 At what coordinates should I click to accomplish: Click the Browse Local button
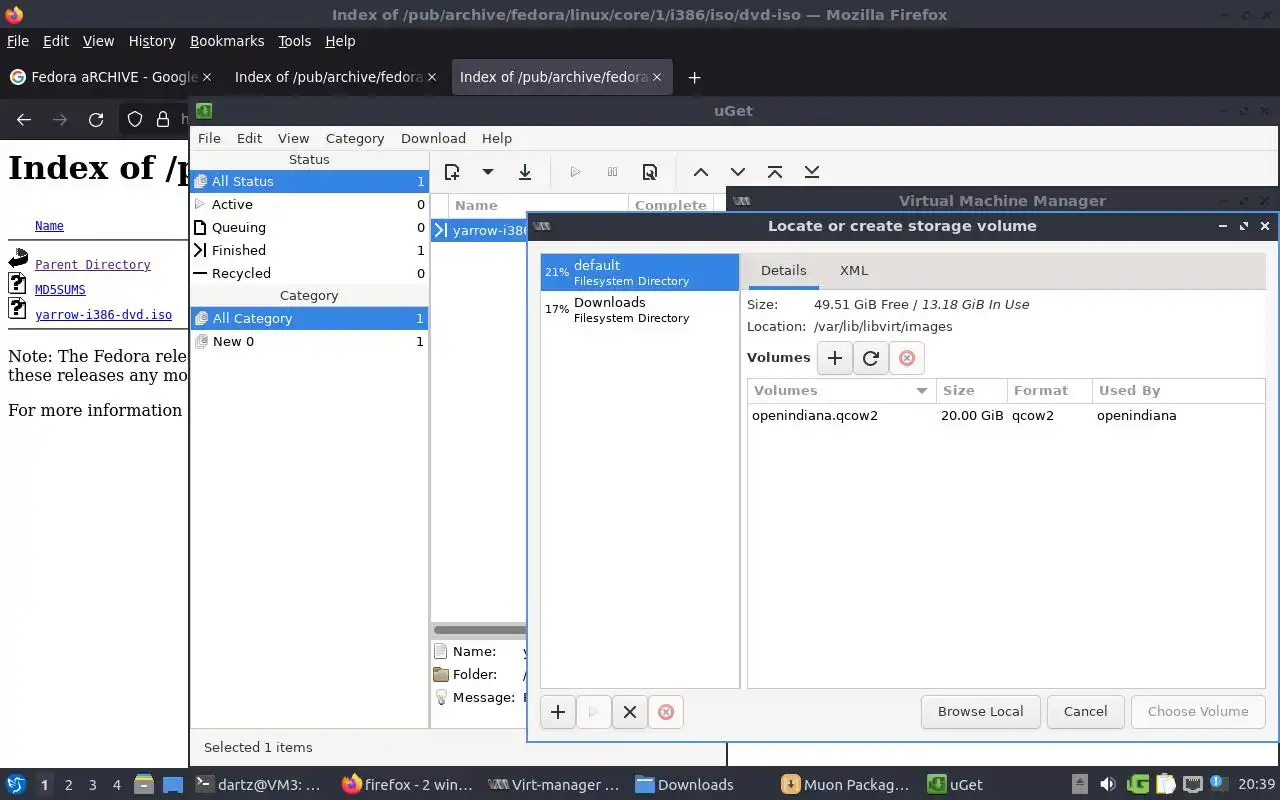click(980, 712)
